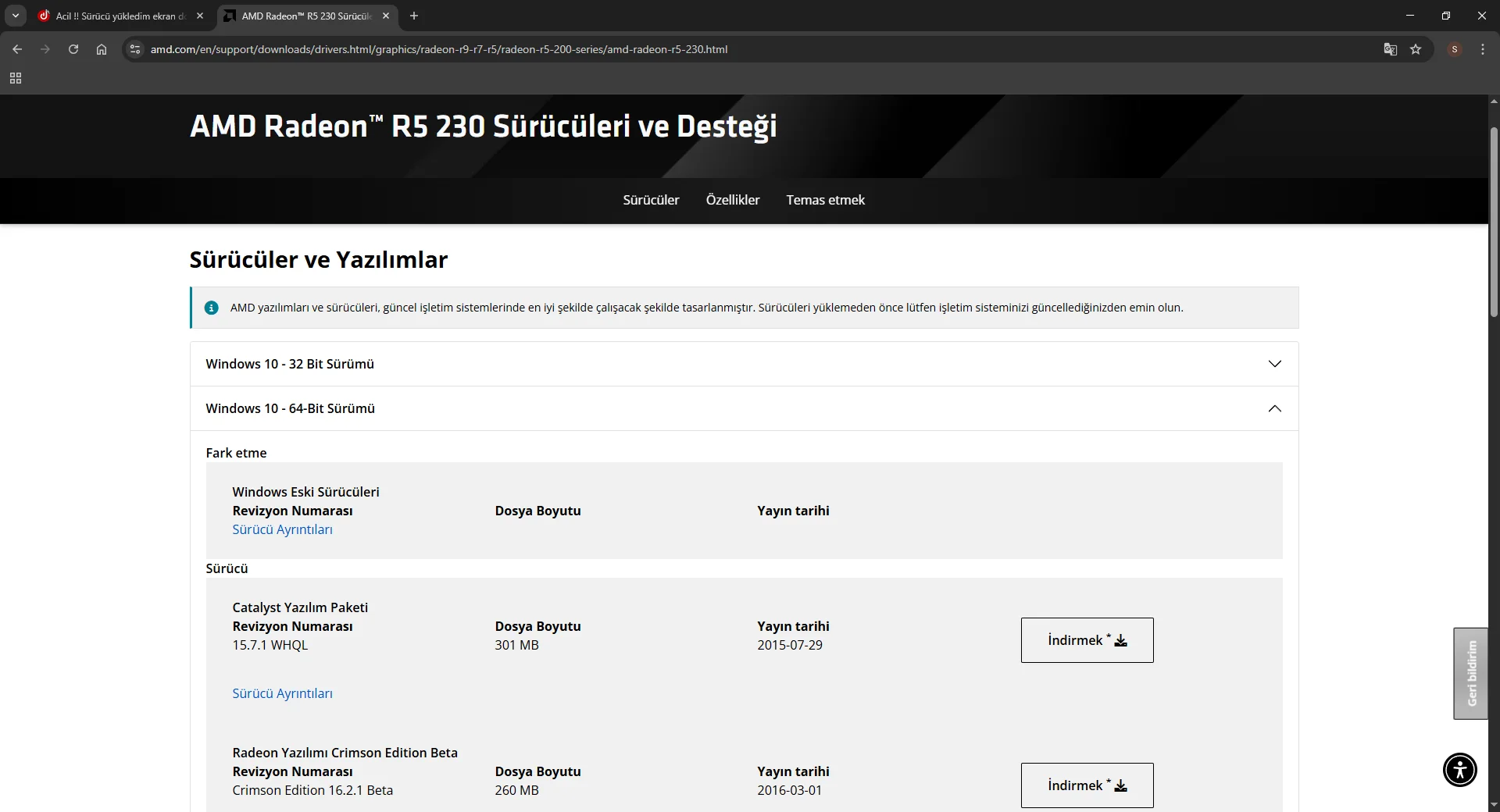Download the Catalyst 15.7.1 WHQL driver
Image resolution: width=1500 pixels, height=812 pixels.
(1087, 640)
